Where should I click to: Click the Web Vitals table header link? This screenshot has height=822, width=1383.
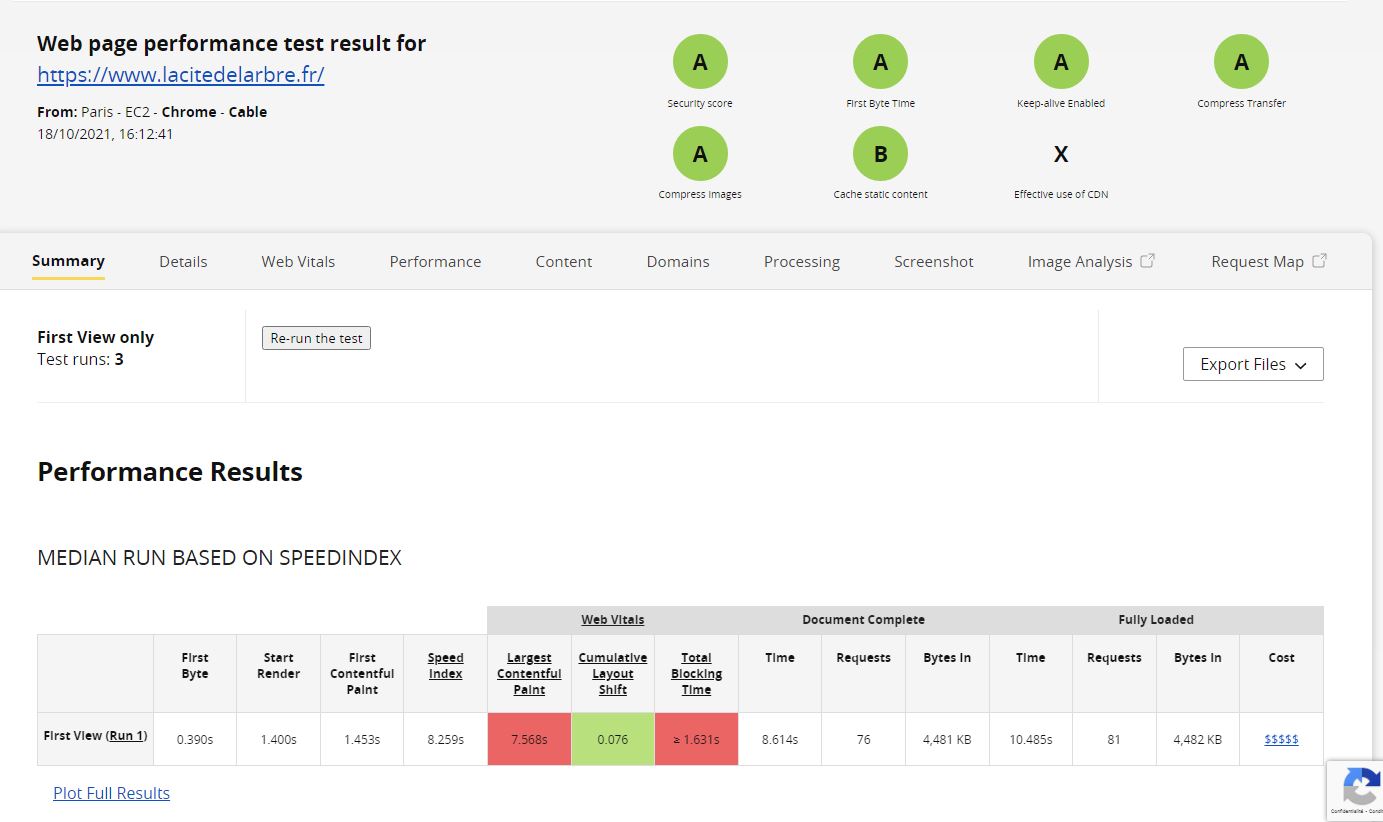pyautogui.click(x=613, y=620)
